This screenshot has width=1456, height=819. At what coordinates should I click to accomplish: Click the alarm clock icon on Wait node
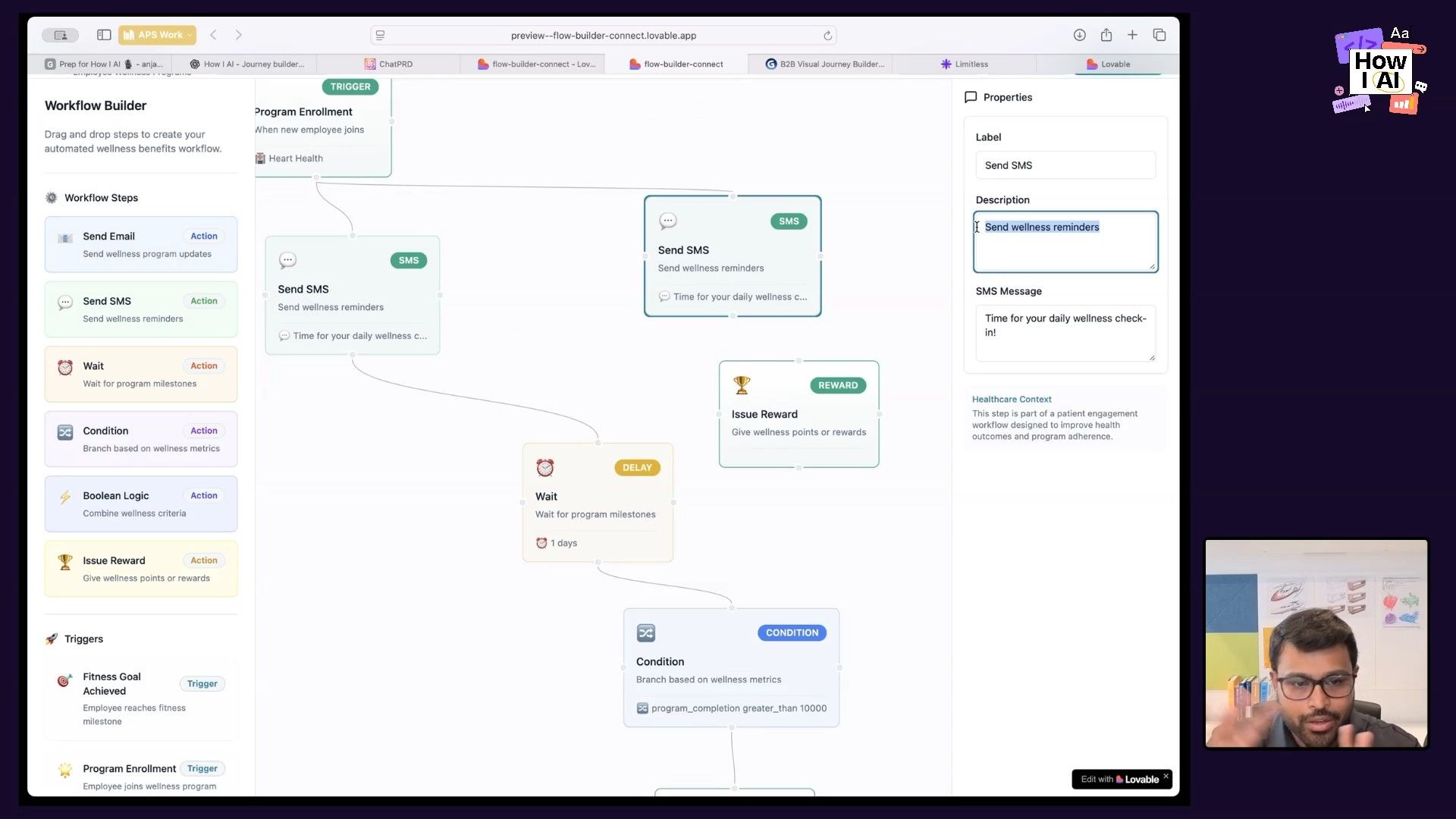click(x=544, y=467)
